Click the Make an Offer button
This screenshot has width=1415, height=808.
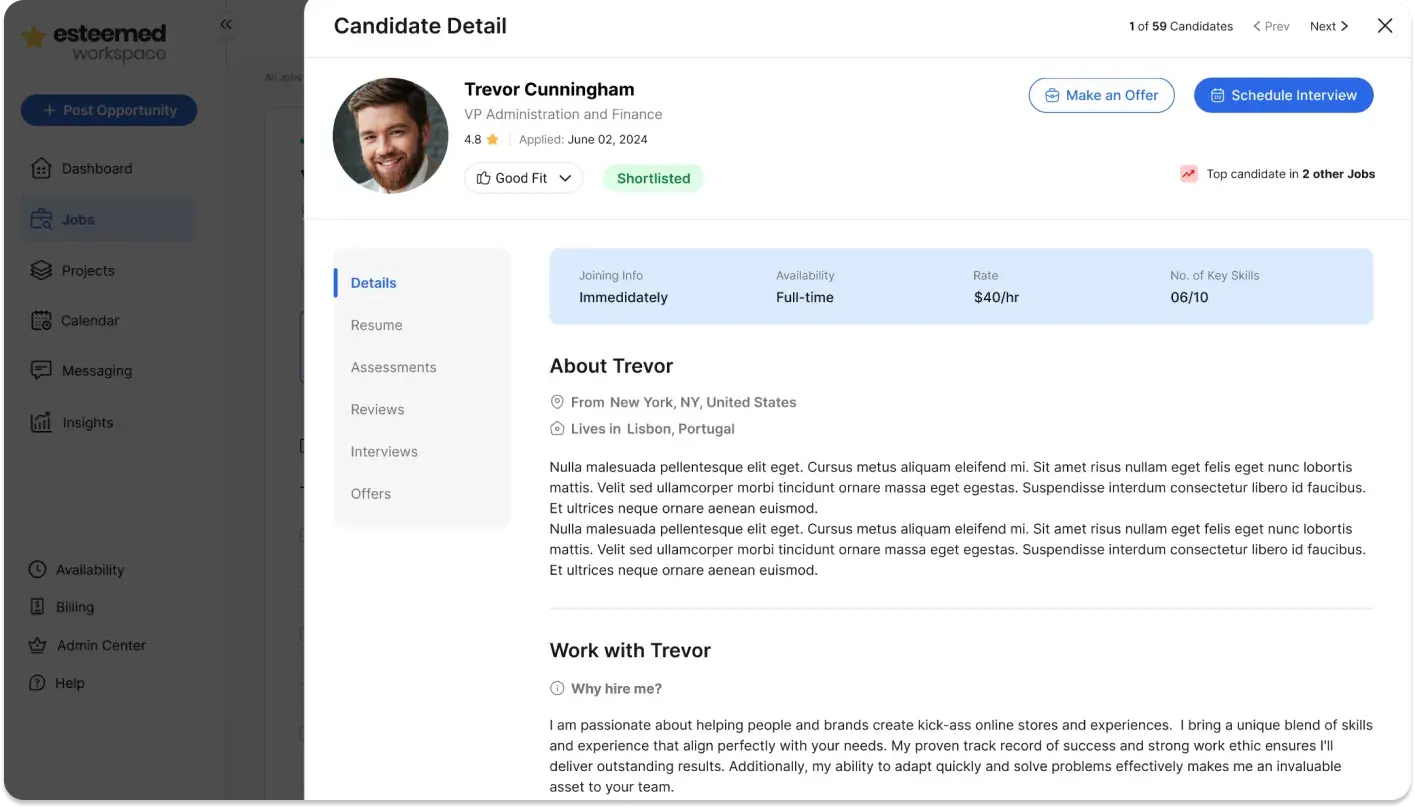[1101, 96]
